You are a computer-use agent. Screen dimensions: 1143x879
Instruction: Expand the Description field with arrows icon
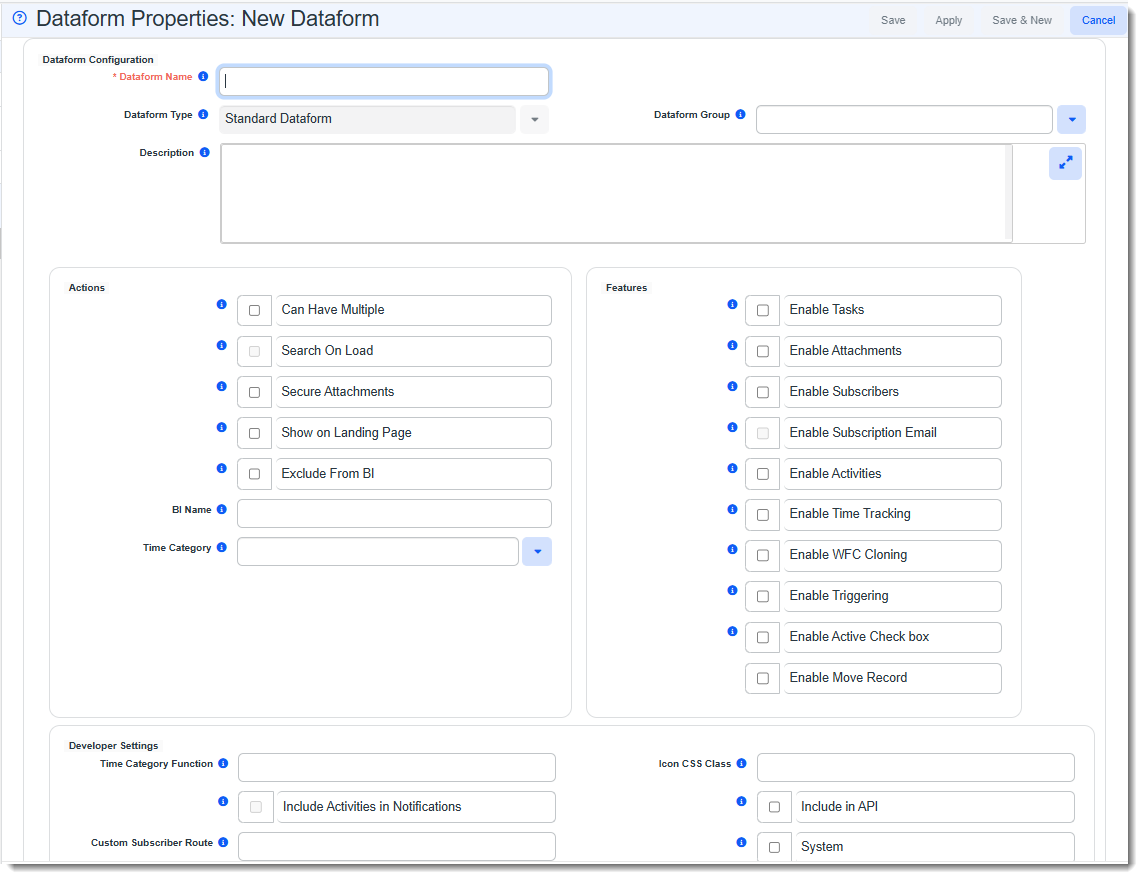tap(1065, 163)
